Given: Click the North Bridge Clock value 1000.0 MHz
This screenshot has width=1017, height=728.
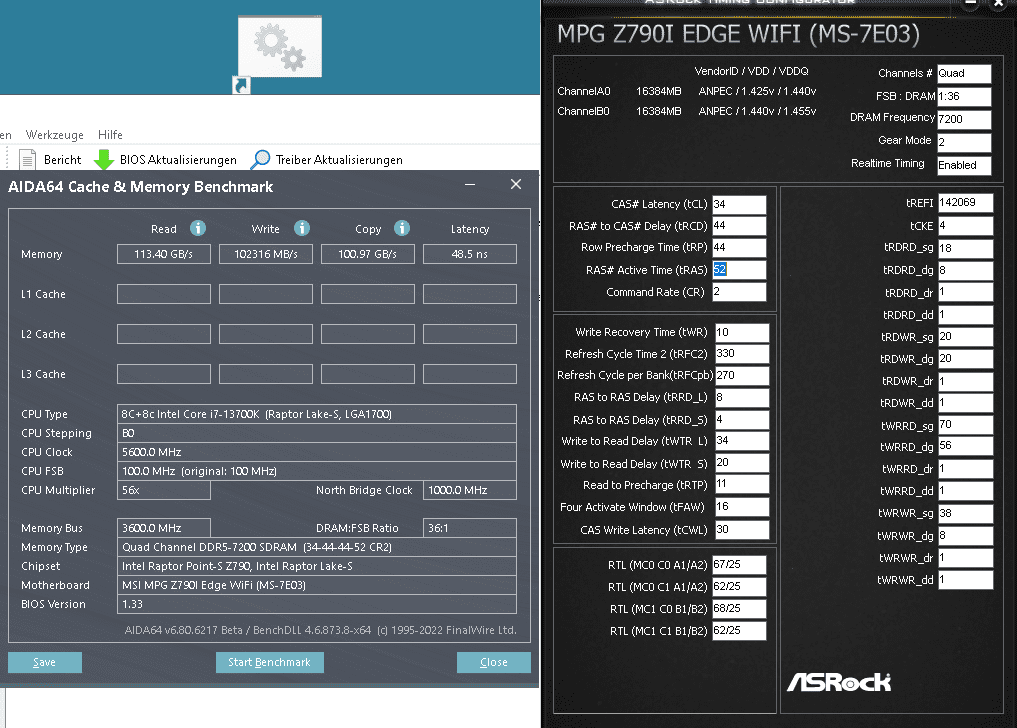Looking at the screenshot, I should [470, 490].
